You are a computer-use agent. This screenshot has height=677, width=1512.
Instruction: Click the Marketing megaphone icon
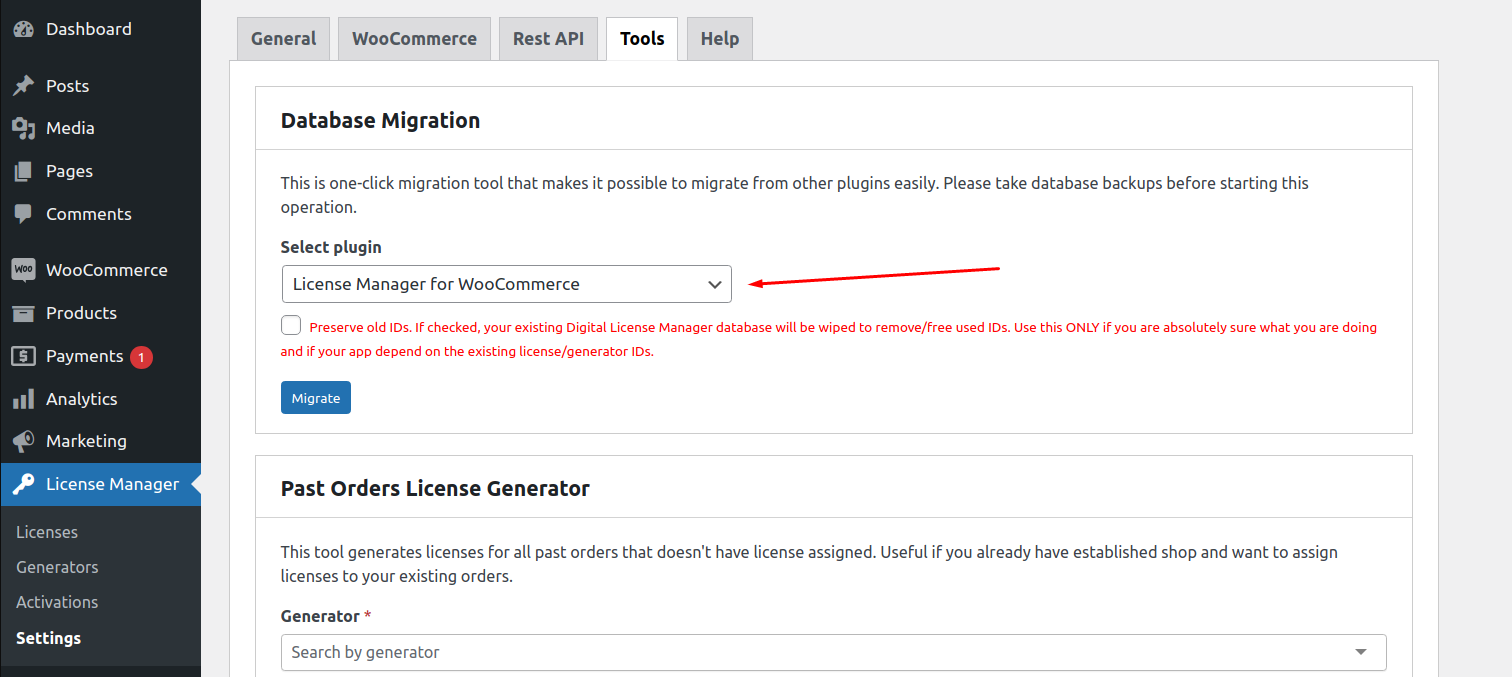(x=23, y=440)
